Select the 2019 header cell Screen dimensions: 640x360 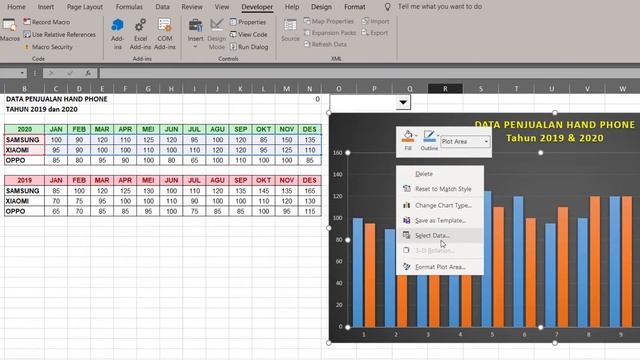(24, 180)
